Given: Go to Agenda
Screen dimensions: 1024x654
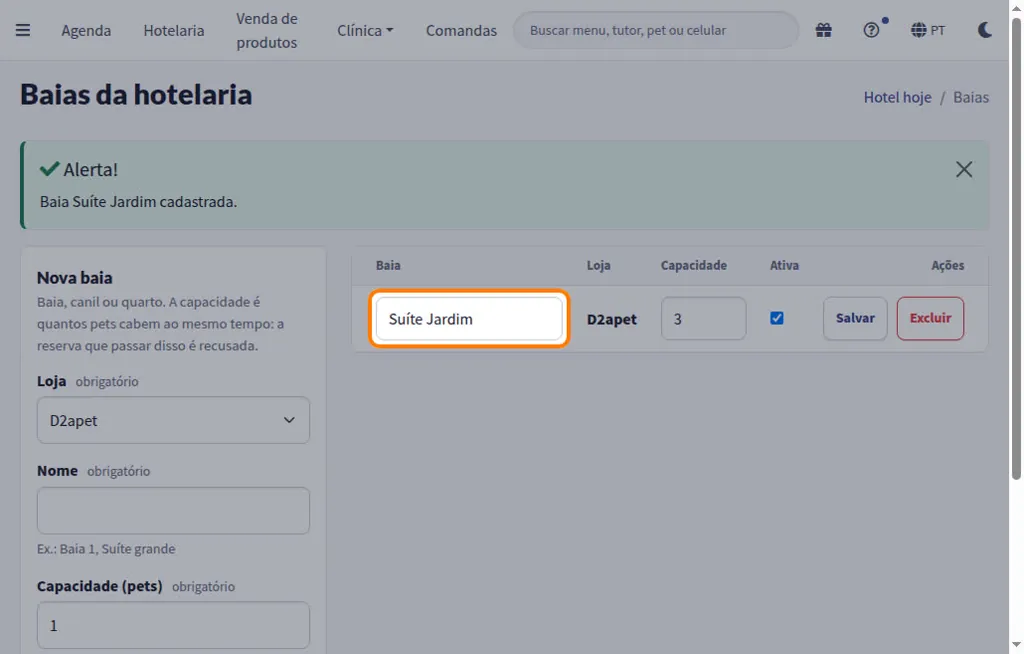Looking at the screenshot, I should click(x=86, y=31).
